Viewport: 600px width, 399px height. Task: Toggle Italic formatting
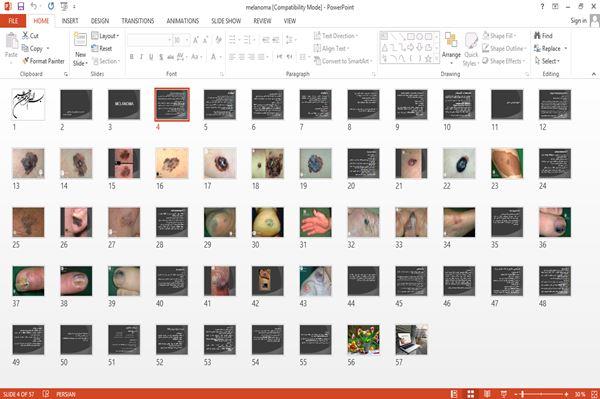coord(141,57)
